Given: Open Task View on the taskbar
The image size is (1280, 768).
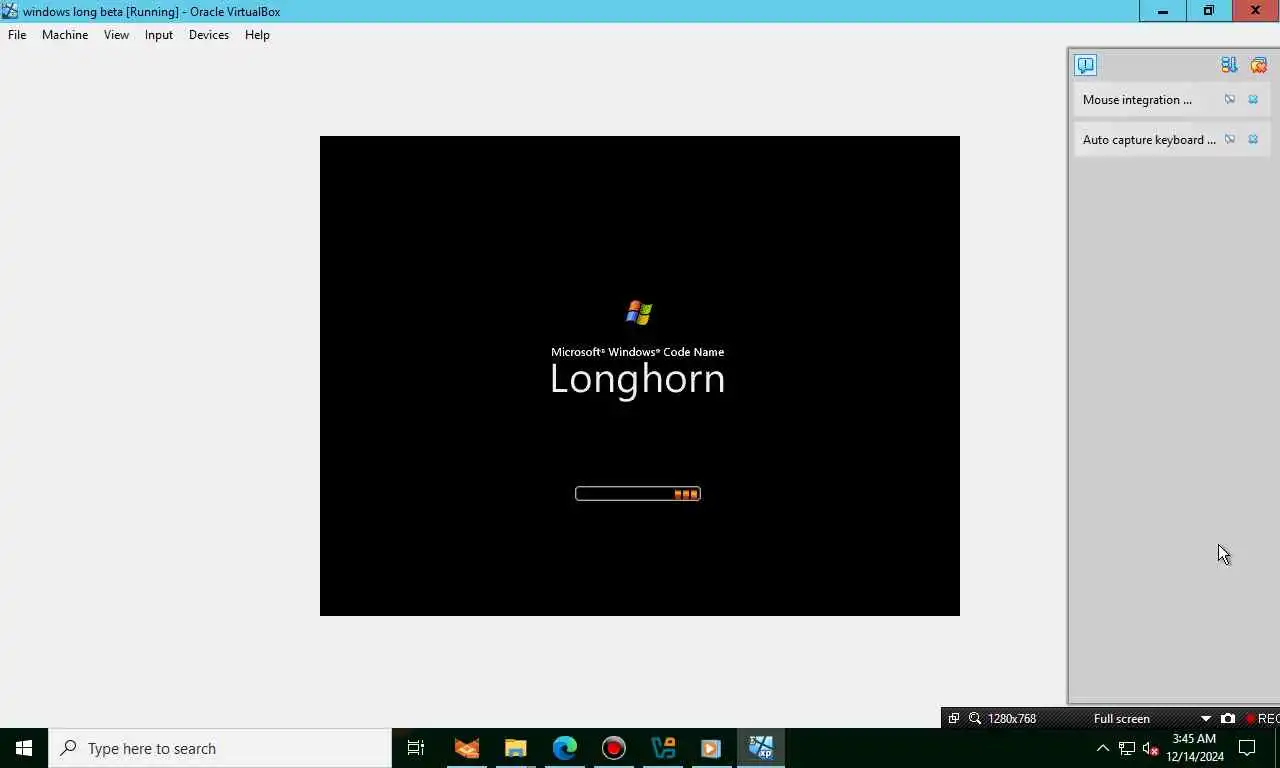Looking at the screenshot, I should pyautogui.click(x=416, y=748).
